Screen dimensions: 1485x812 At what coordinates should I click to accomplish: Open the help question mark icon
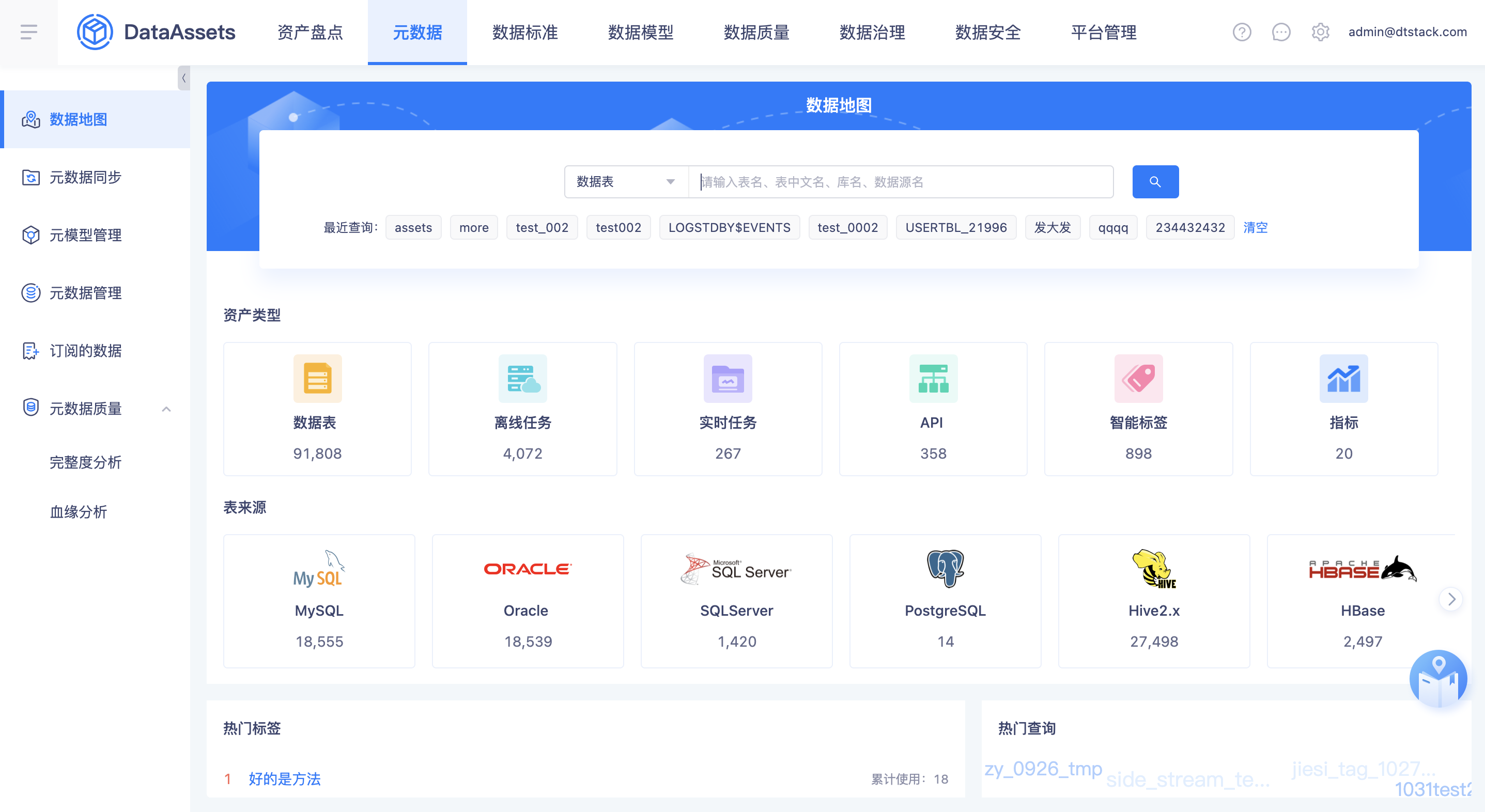pyautogui.click(x=1241, y=32)
